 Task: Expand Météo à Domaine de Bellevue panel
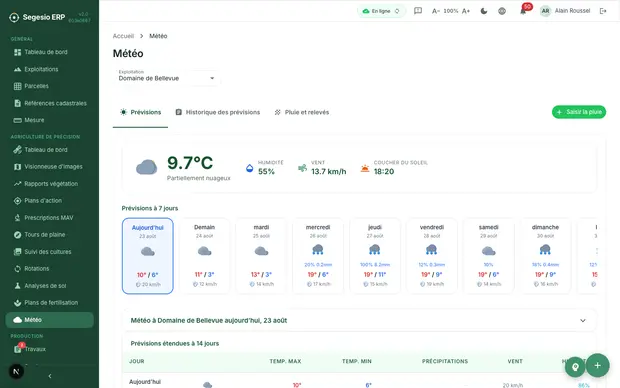click(x=359, y=320)
